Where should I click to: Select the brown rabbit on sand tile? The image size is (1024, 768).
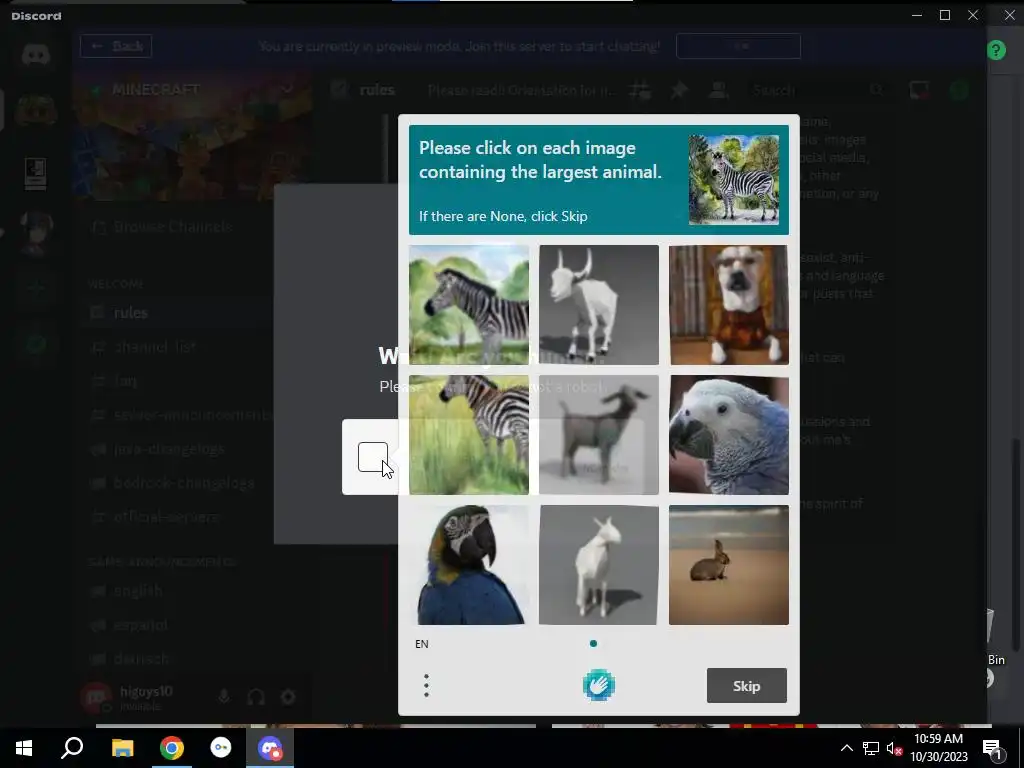729,564
